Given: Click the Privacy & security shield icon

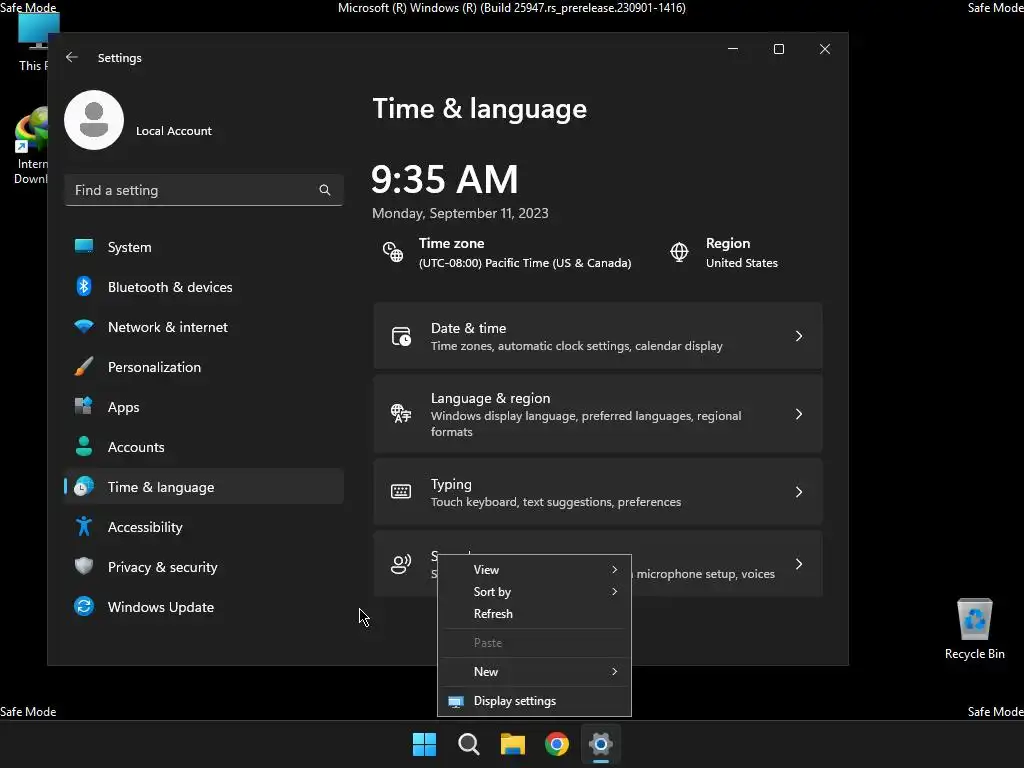Looking at the screenshot, I should point(84,566).
